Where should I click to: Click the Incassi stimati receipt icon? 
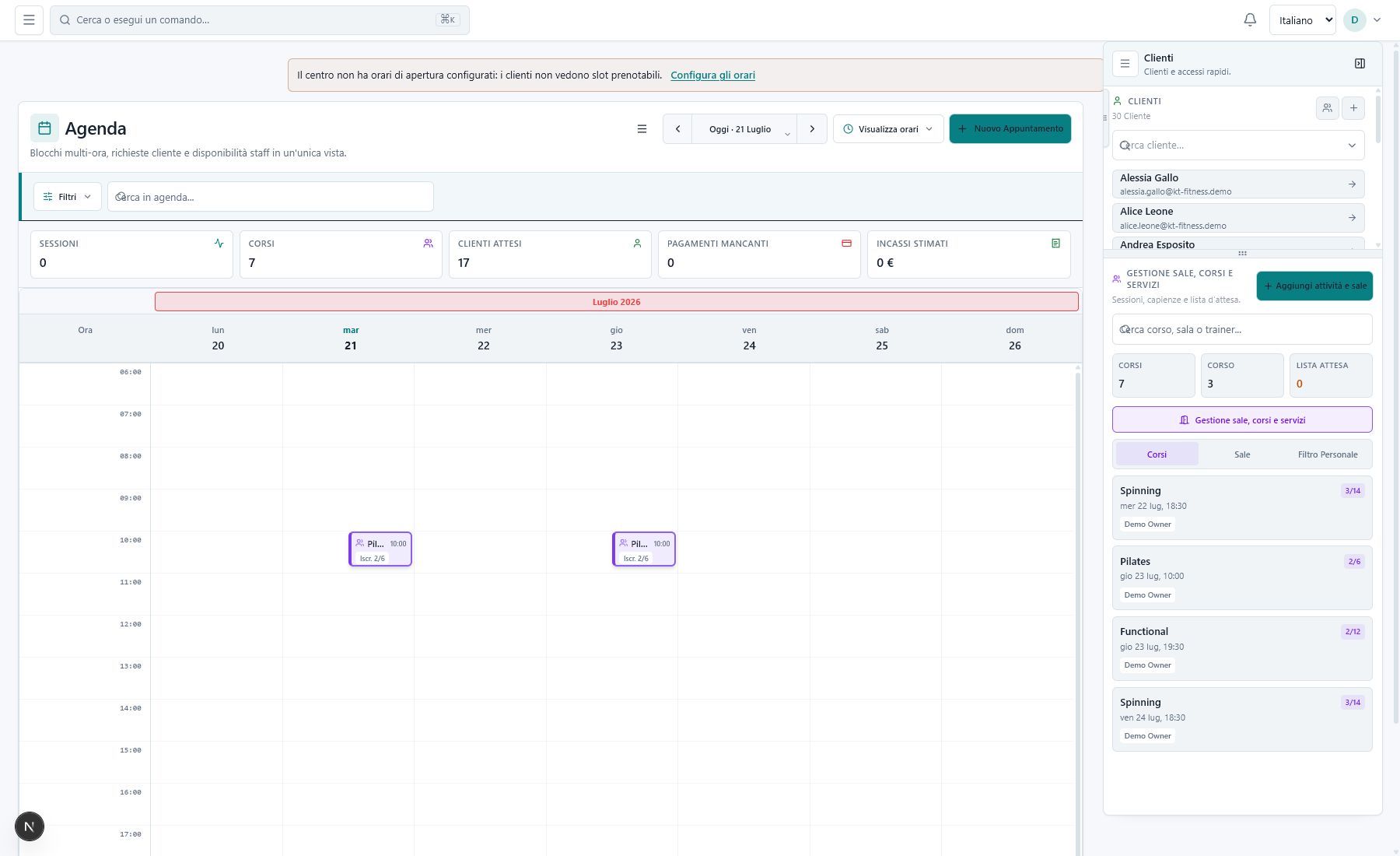point(1055,244)
